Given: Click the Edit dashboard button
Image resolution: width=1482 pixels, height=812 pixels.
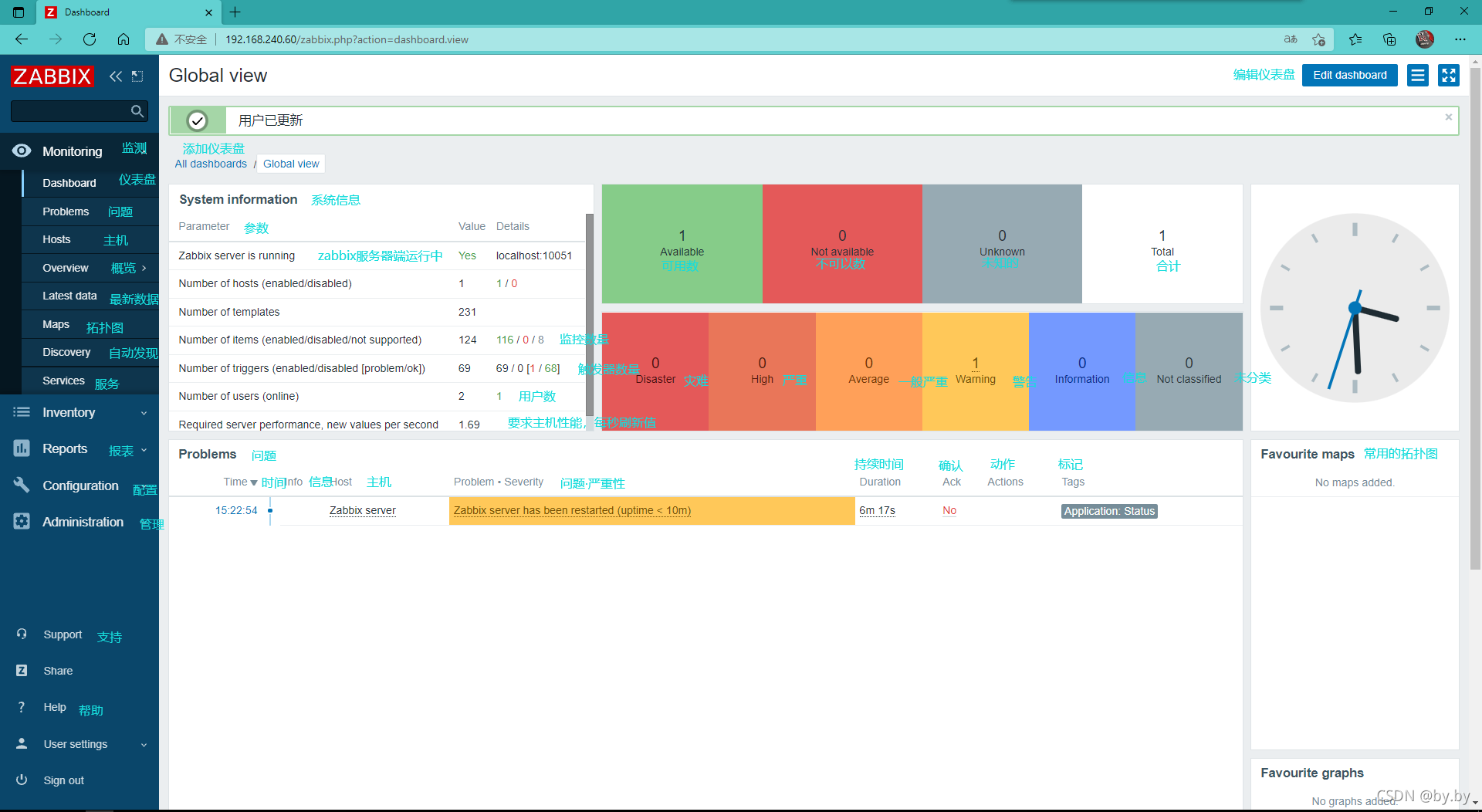Looking at the screenshot, I should coord(1349,75).
